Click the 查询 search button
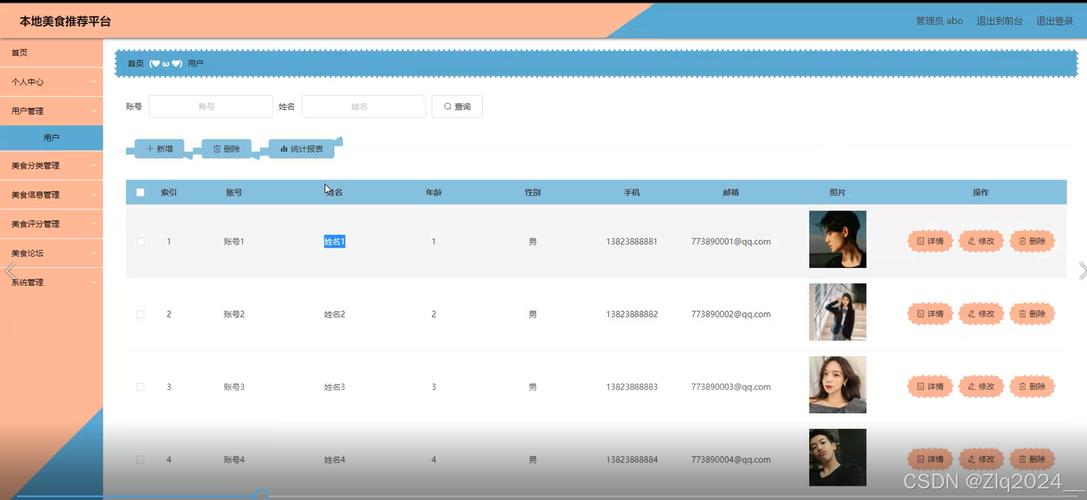The height and width of the screenshot is (500, 1087). click(457, 106)
